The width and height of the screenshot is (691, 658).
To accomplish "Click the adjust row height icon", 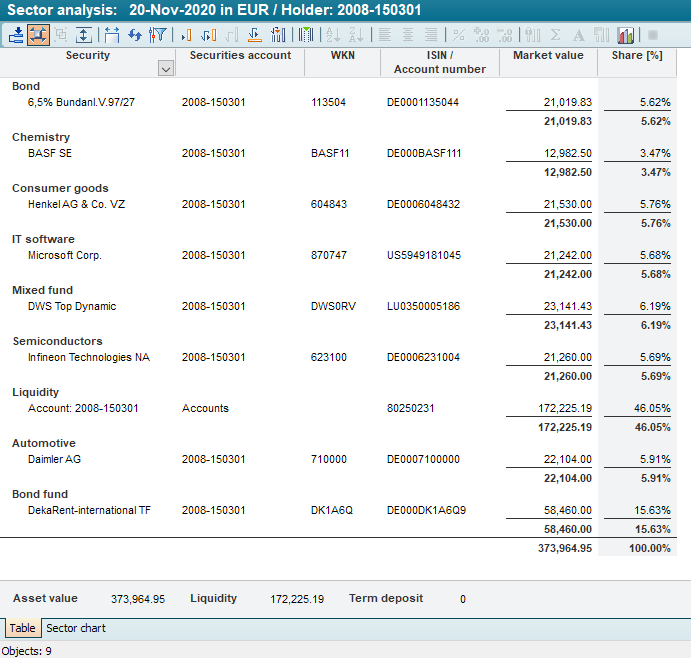I will [x=84, y=35].
